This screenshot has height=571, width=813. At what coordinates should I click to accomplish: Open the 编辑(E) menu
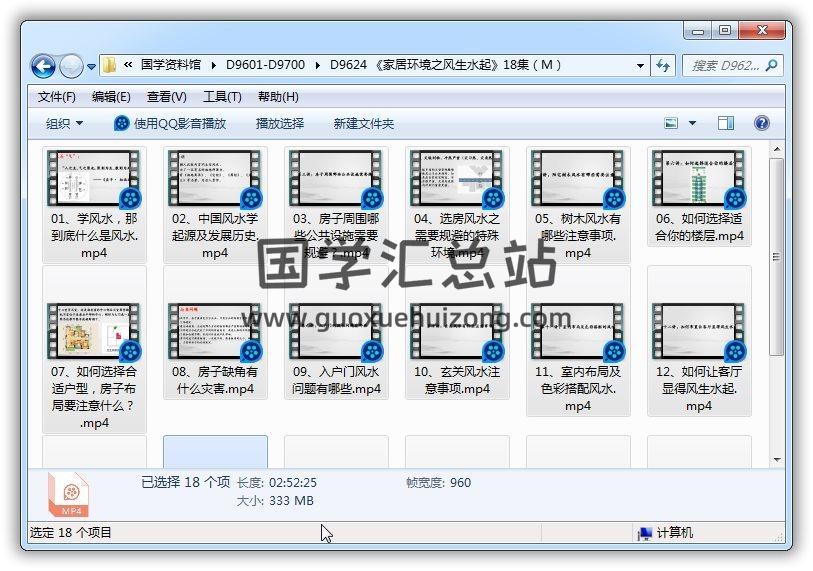[x=111, y=97]
